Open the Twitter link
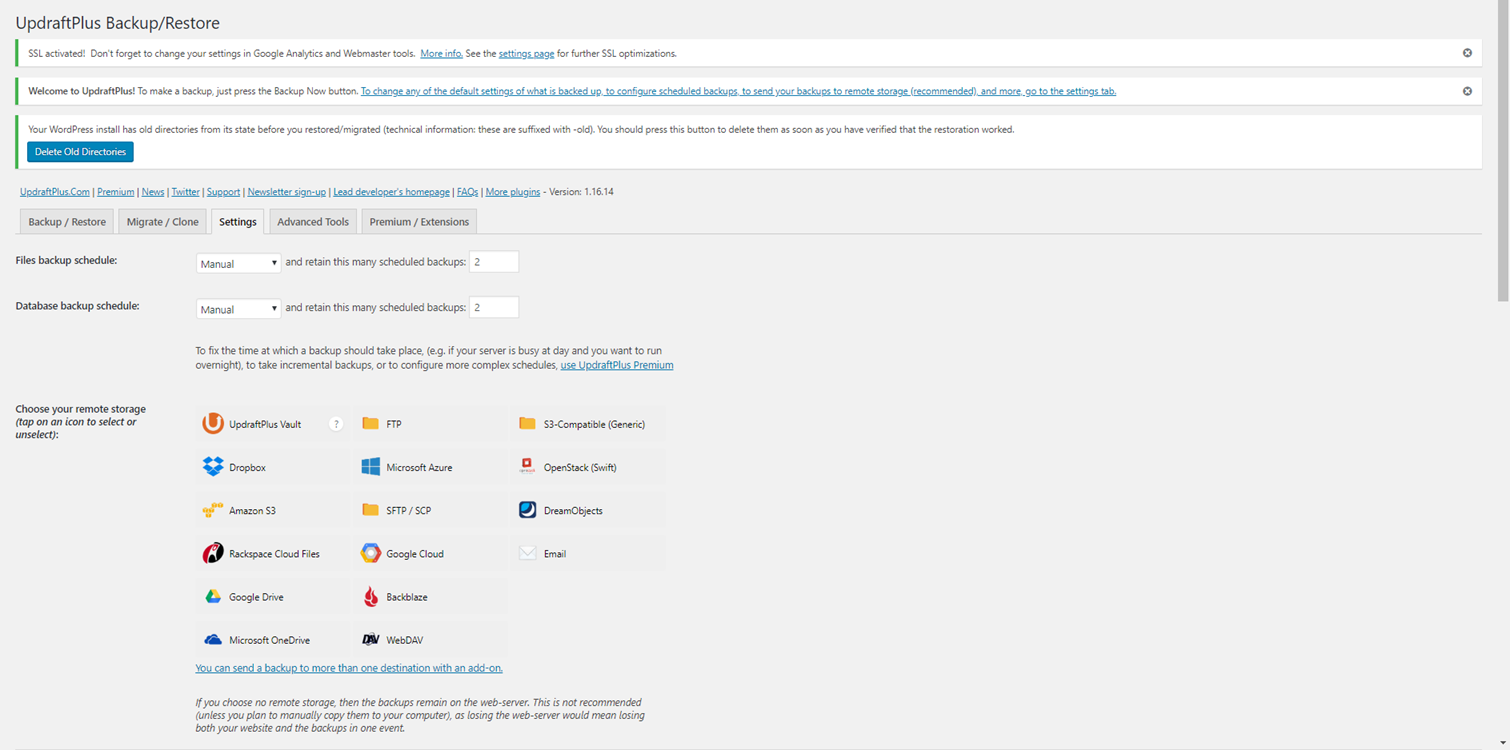 pyautogui.click(x=185, y=192)
